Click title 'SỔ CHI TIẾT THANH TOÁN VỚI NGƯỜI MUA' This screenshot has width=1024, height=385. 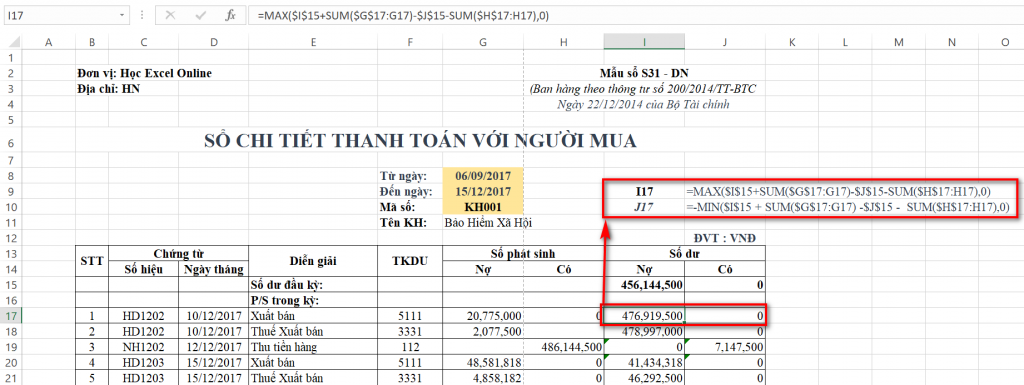(419, 140)
